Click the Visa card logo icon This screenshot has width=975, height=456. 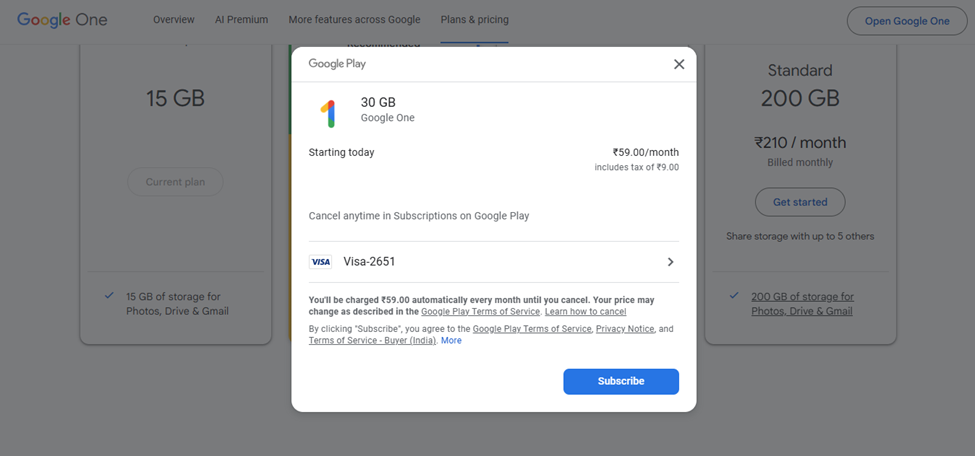(320, 262)
